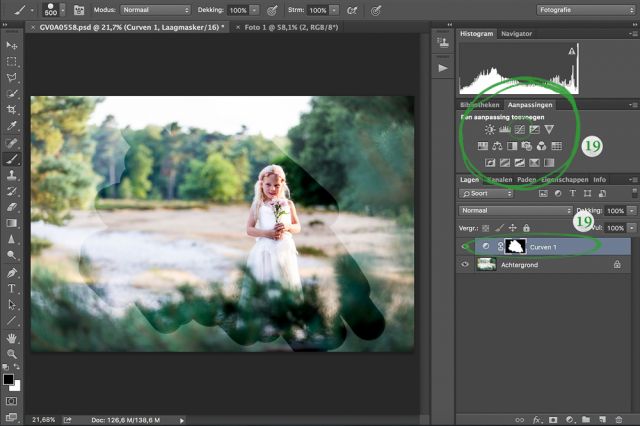Add a Channel Mixer adjustment layer

click(x=541, y=146)
